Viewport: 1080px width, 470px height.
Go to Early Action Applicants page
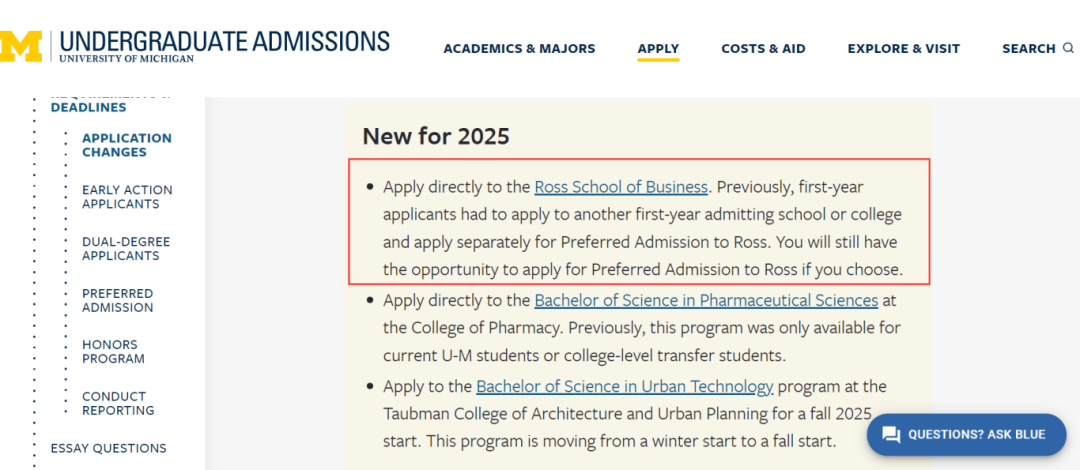127,197
